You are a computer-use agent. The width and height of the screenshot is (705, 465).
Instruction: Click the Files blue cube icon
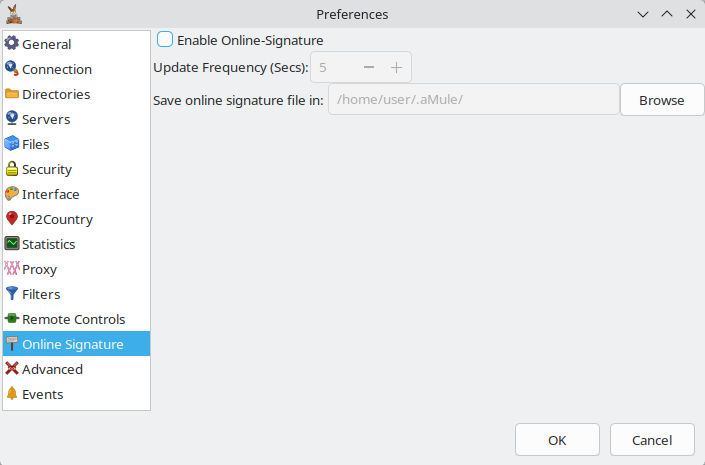click(12, 143)
